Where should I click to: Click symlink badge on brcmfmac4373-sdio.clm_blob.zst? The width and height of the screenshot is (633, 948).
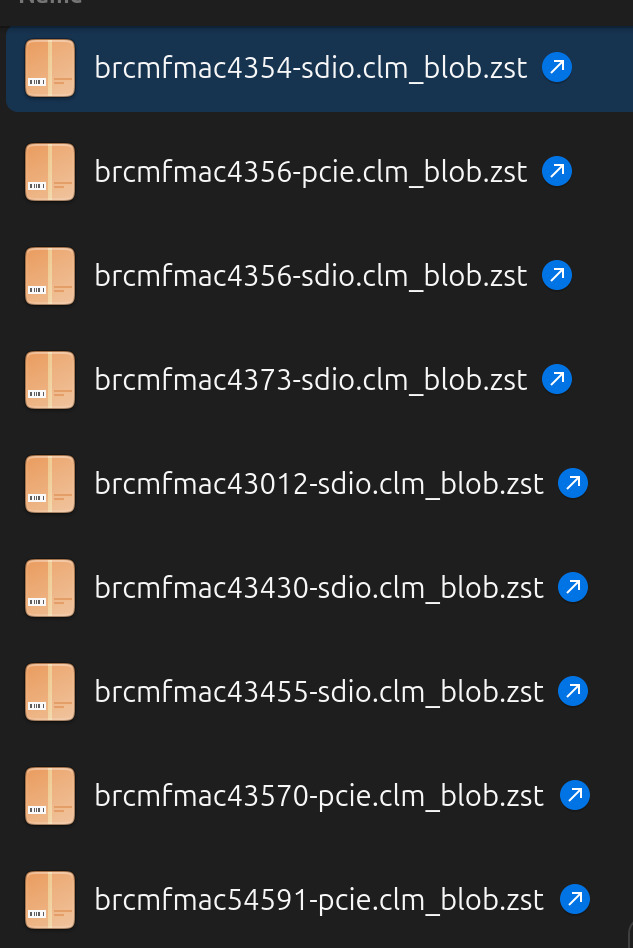[557, 379]
